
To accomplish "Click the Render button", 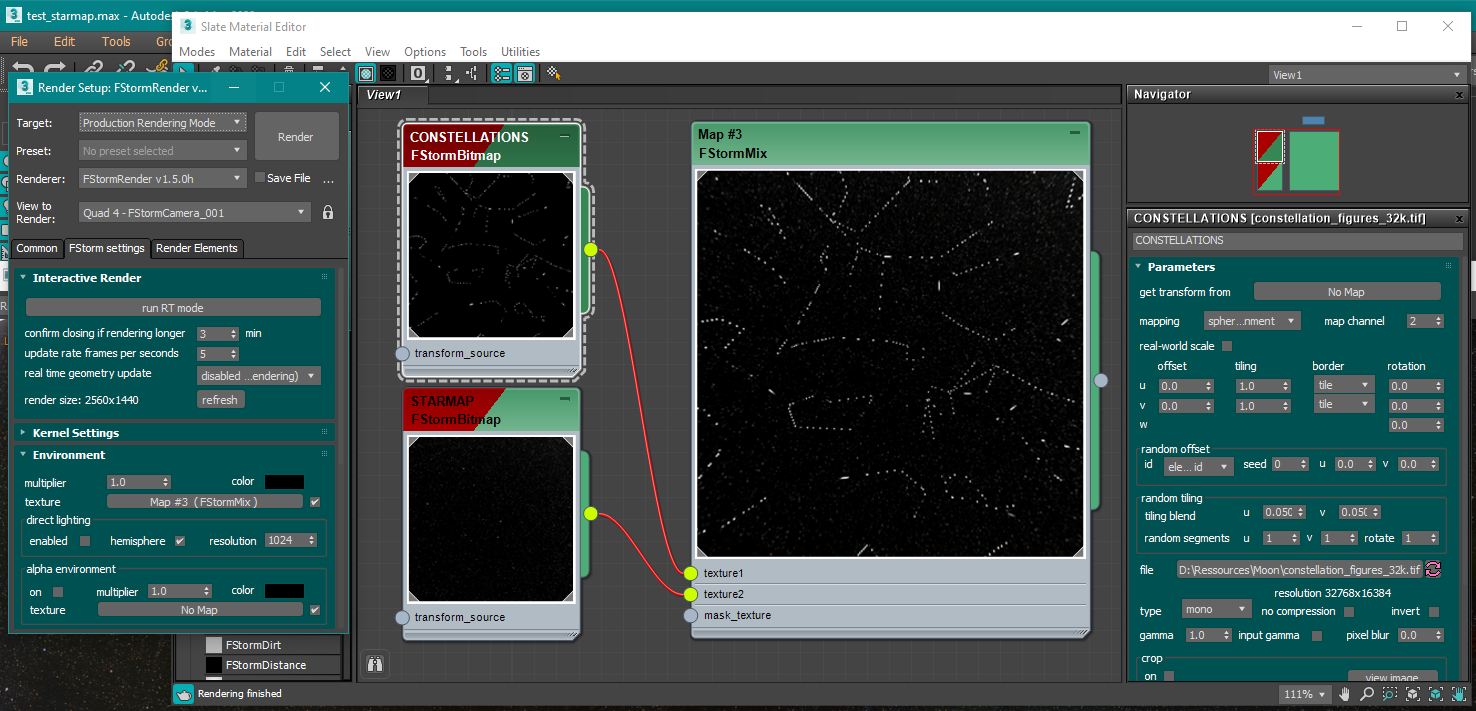I will pos(295,136).
